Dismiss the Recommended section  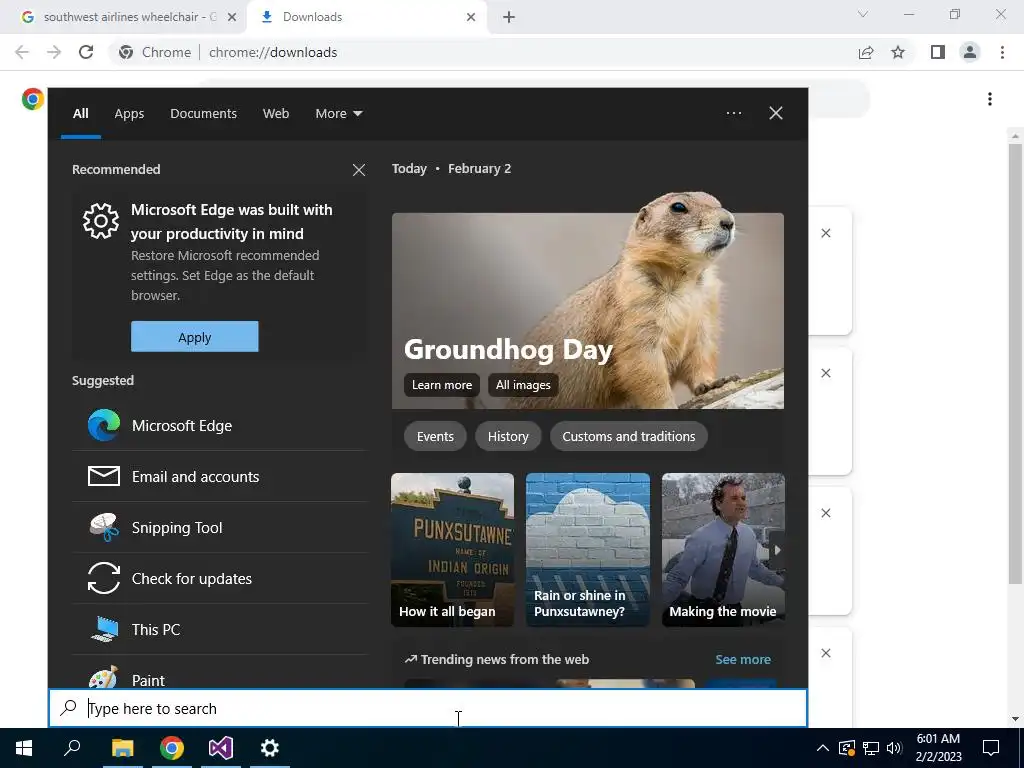(359, 170)
